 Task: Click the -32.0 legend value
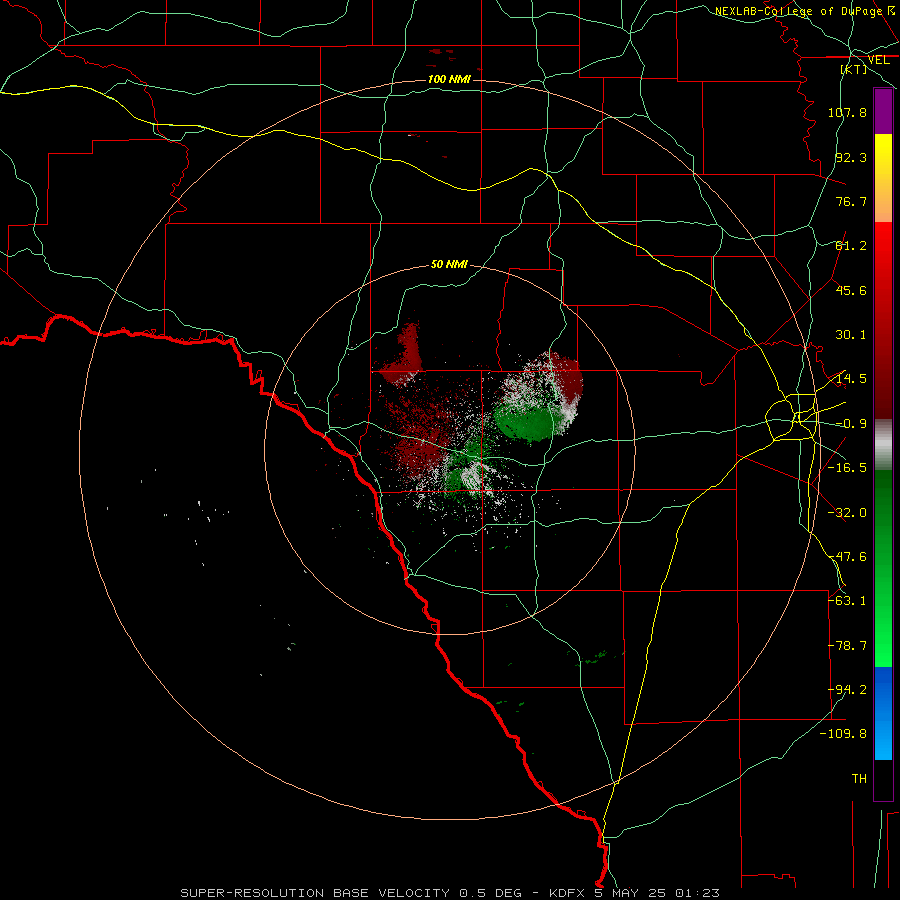(x=847, y=513)
